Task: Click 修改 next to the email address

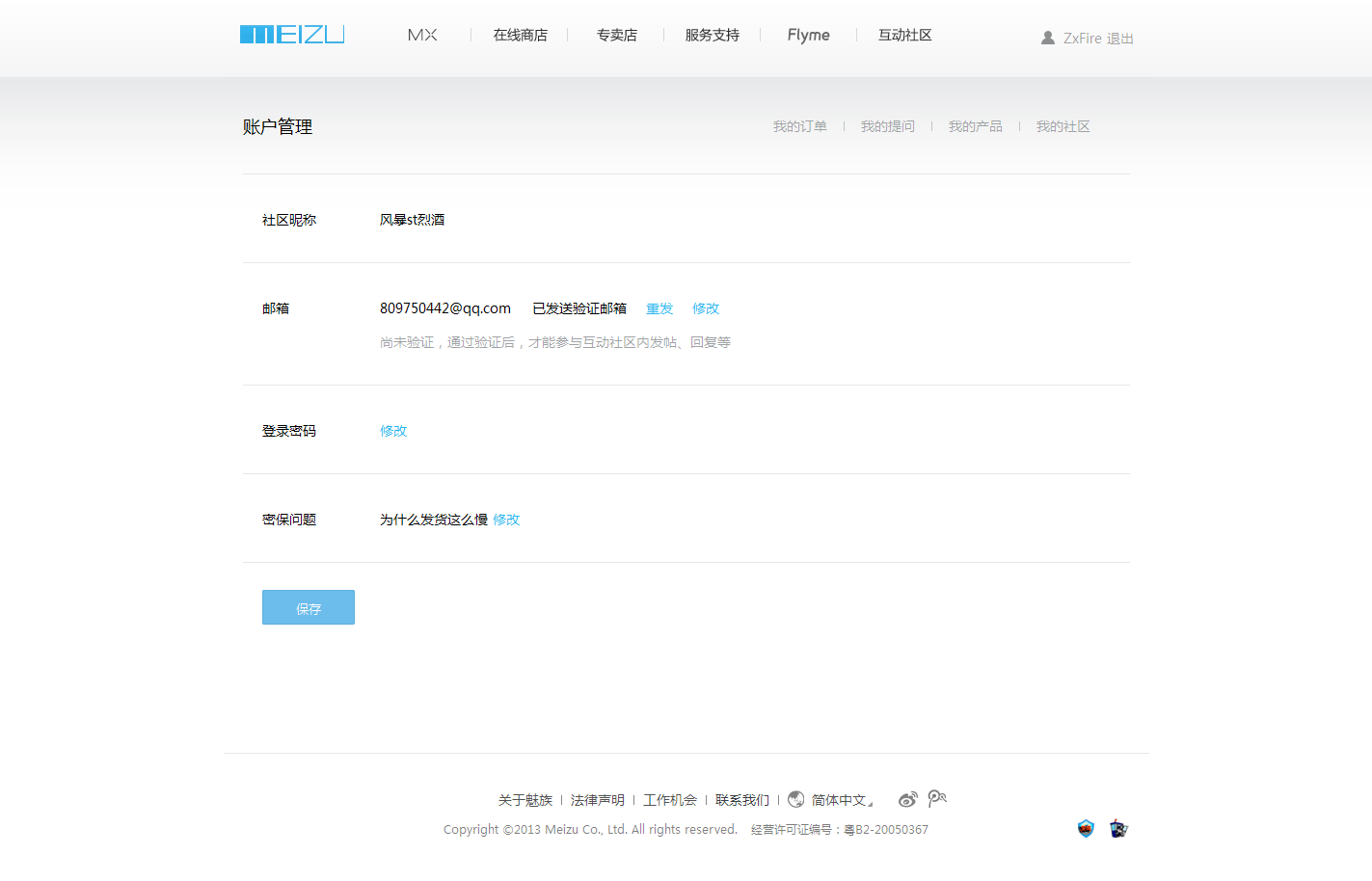Action: click(x=705, y=307)
